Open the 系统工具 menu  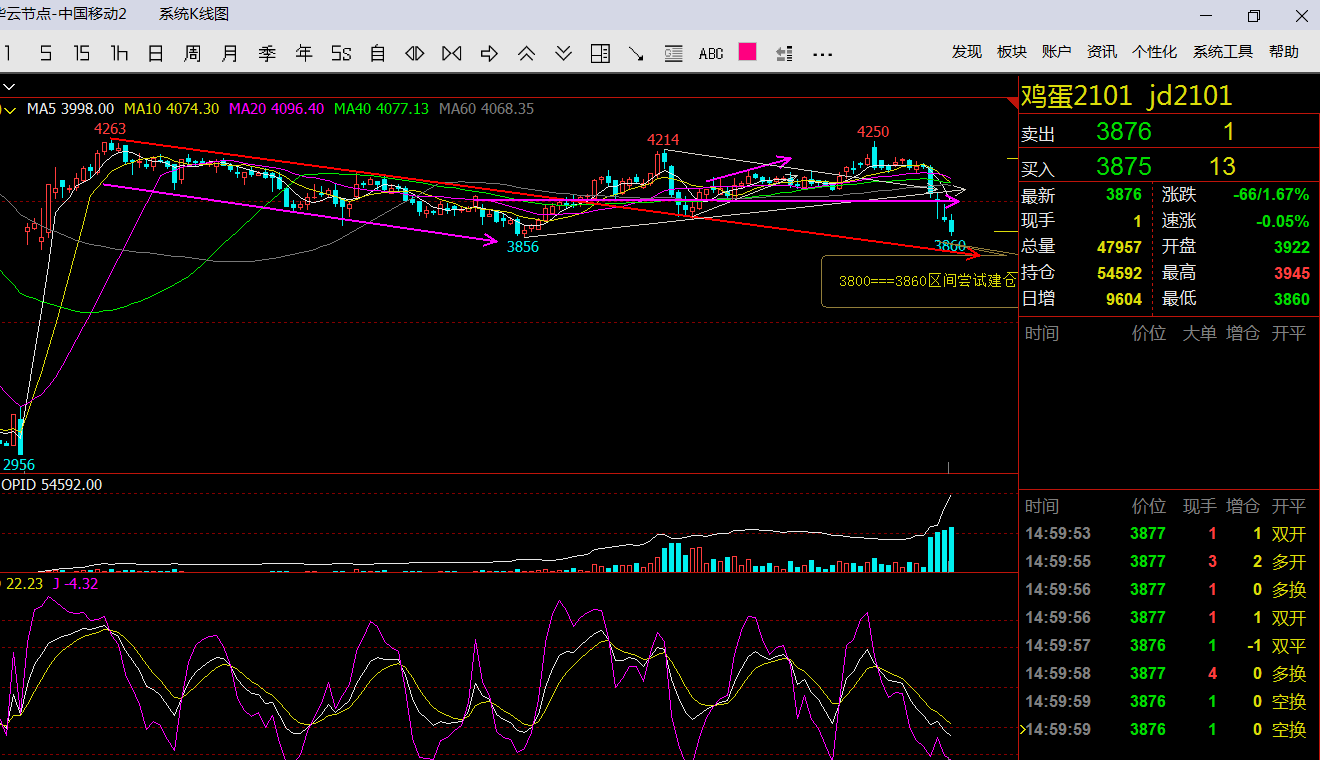click(1223, 52)
